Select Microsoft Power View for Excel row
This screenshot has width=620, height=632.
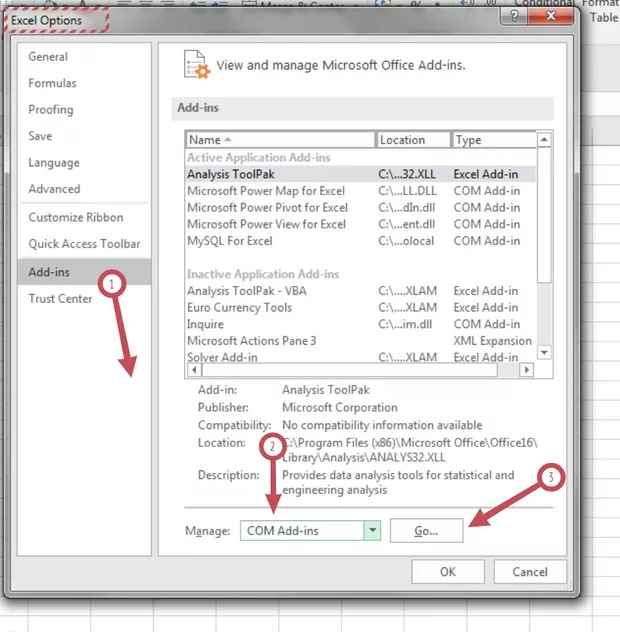point(361,224)
